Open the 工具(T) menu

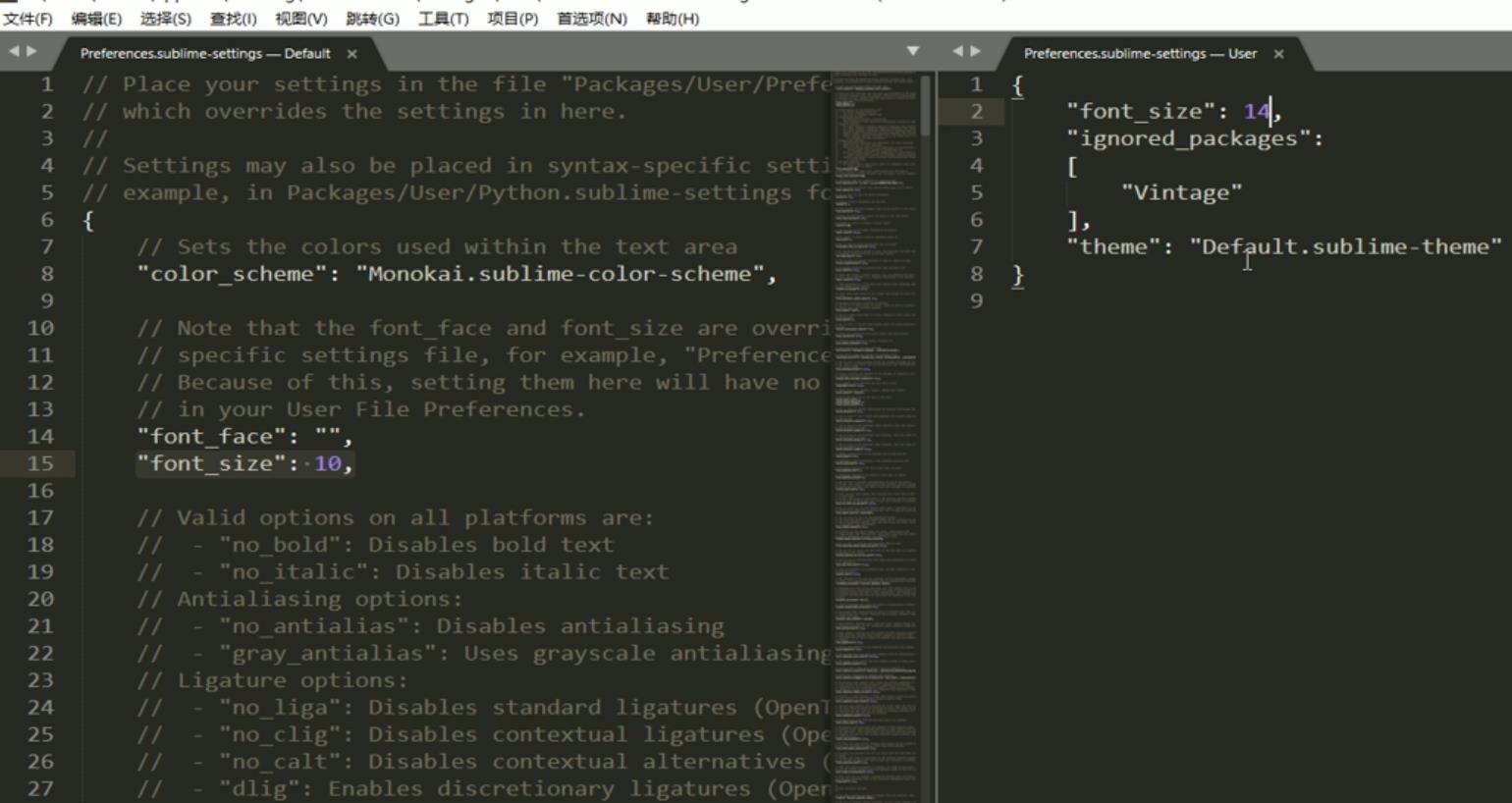click(x=443, y=19)
